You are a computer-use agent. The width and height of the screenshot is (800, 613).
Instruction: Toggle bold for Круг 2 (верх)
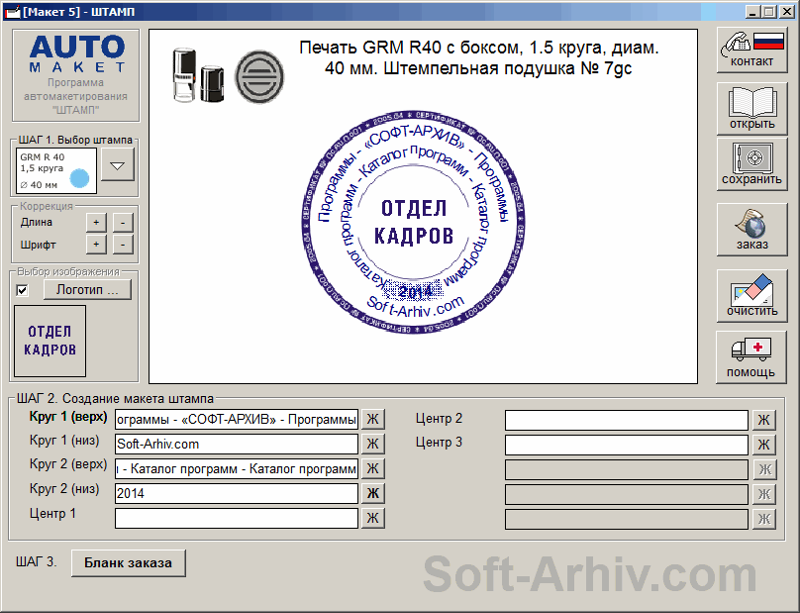click(373, 468)
